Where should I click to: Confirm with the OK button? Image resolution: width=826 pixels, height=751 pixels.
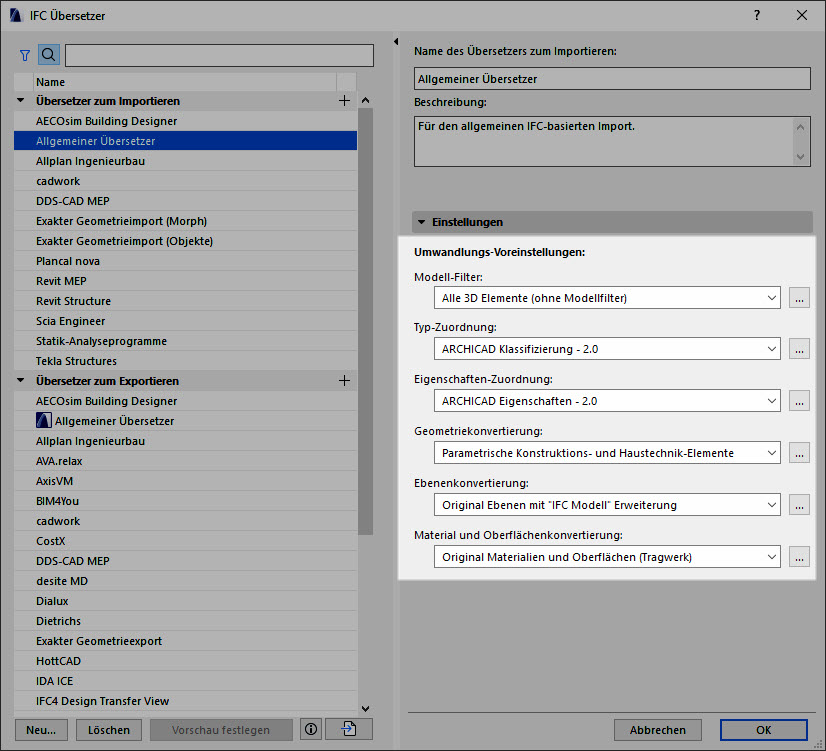pyautogui.click(x=763, y=729)
